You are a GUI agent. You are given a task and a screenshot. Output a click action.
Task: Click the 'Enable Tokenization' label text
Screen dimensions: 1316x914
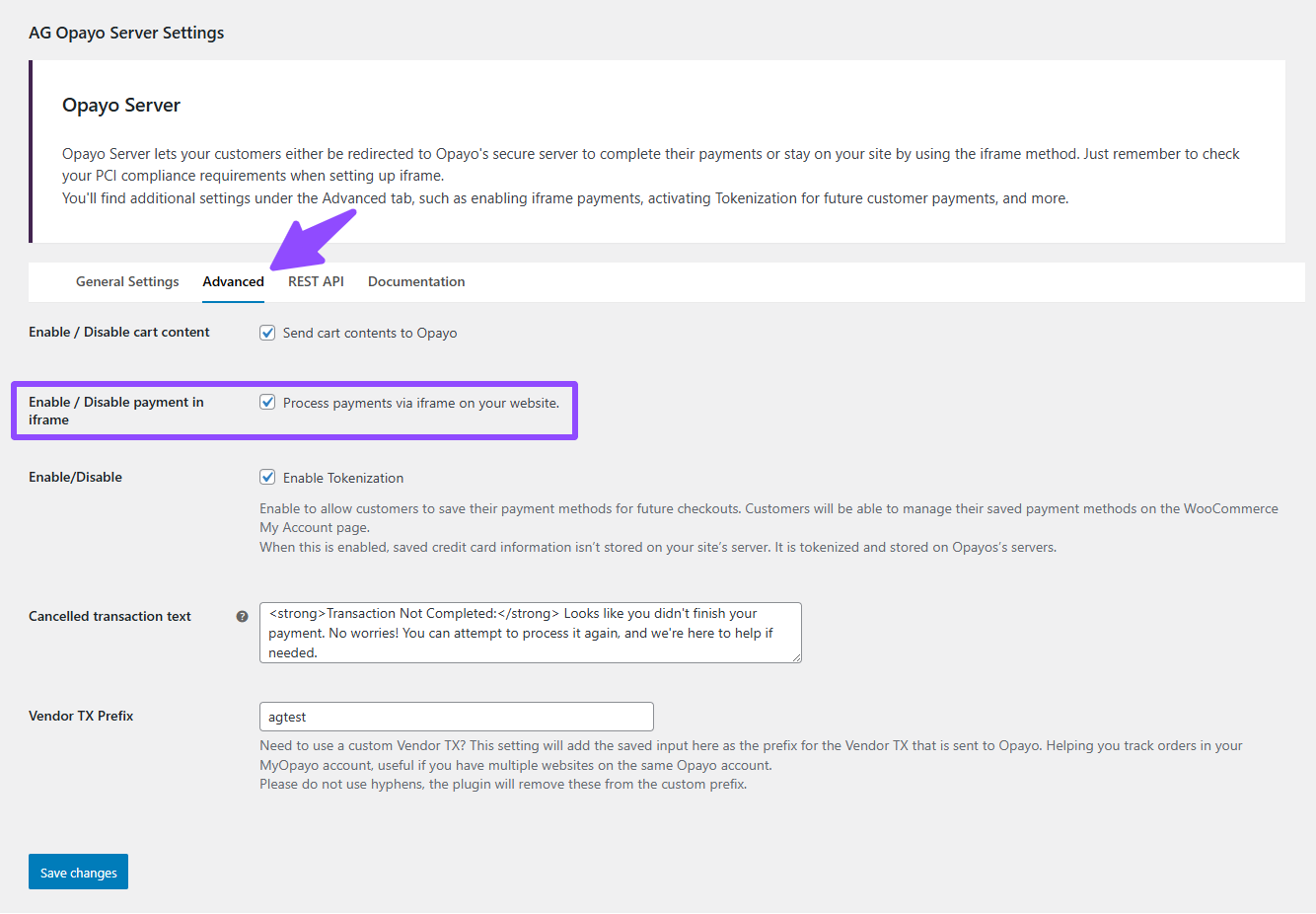pos(343,479)
